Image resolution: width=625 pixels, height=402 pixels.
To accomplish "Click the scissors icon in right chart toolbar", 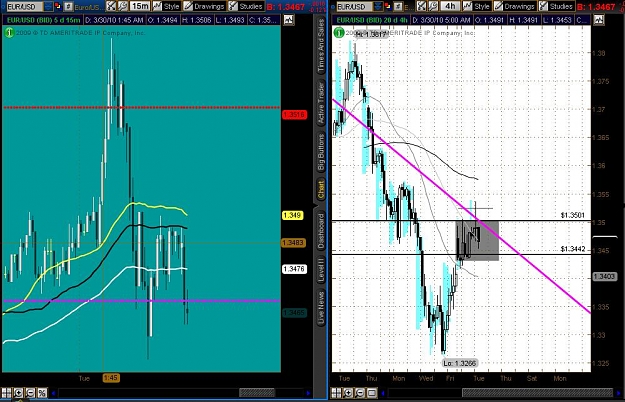I will 422,6.
